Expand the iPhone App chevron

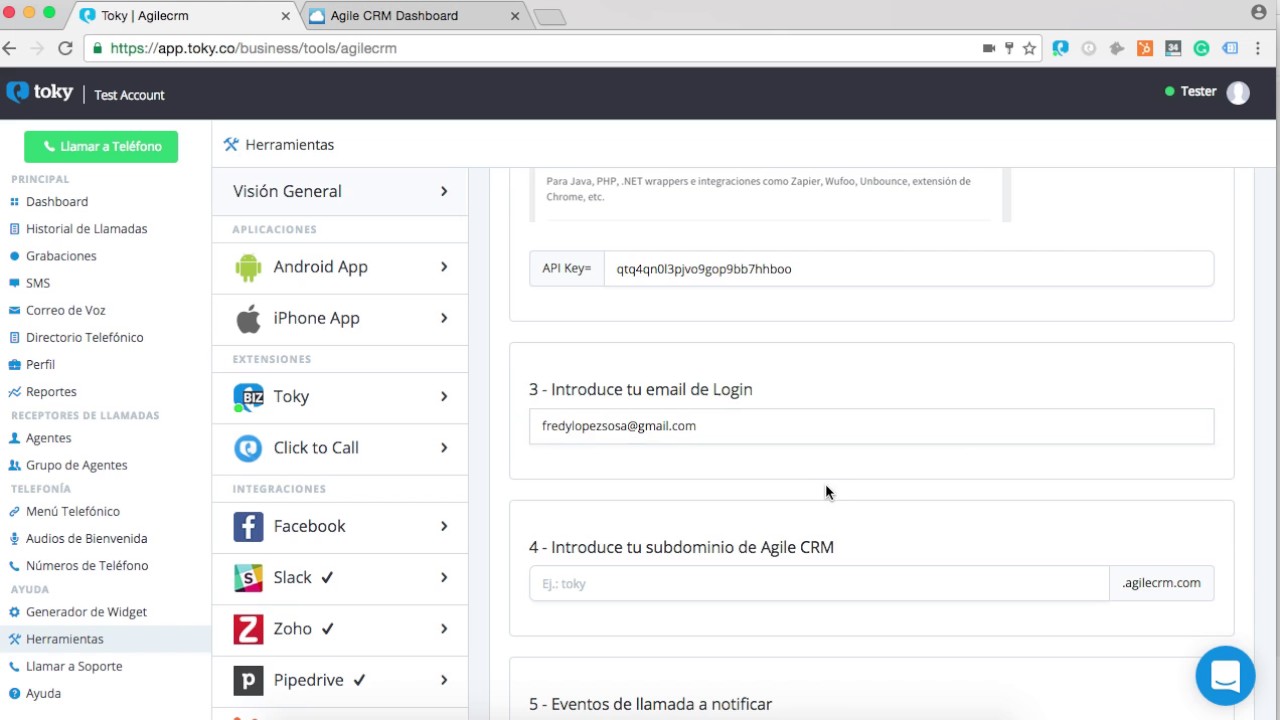(x=444, y=318)
